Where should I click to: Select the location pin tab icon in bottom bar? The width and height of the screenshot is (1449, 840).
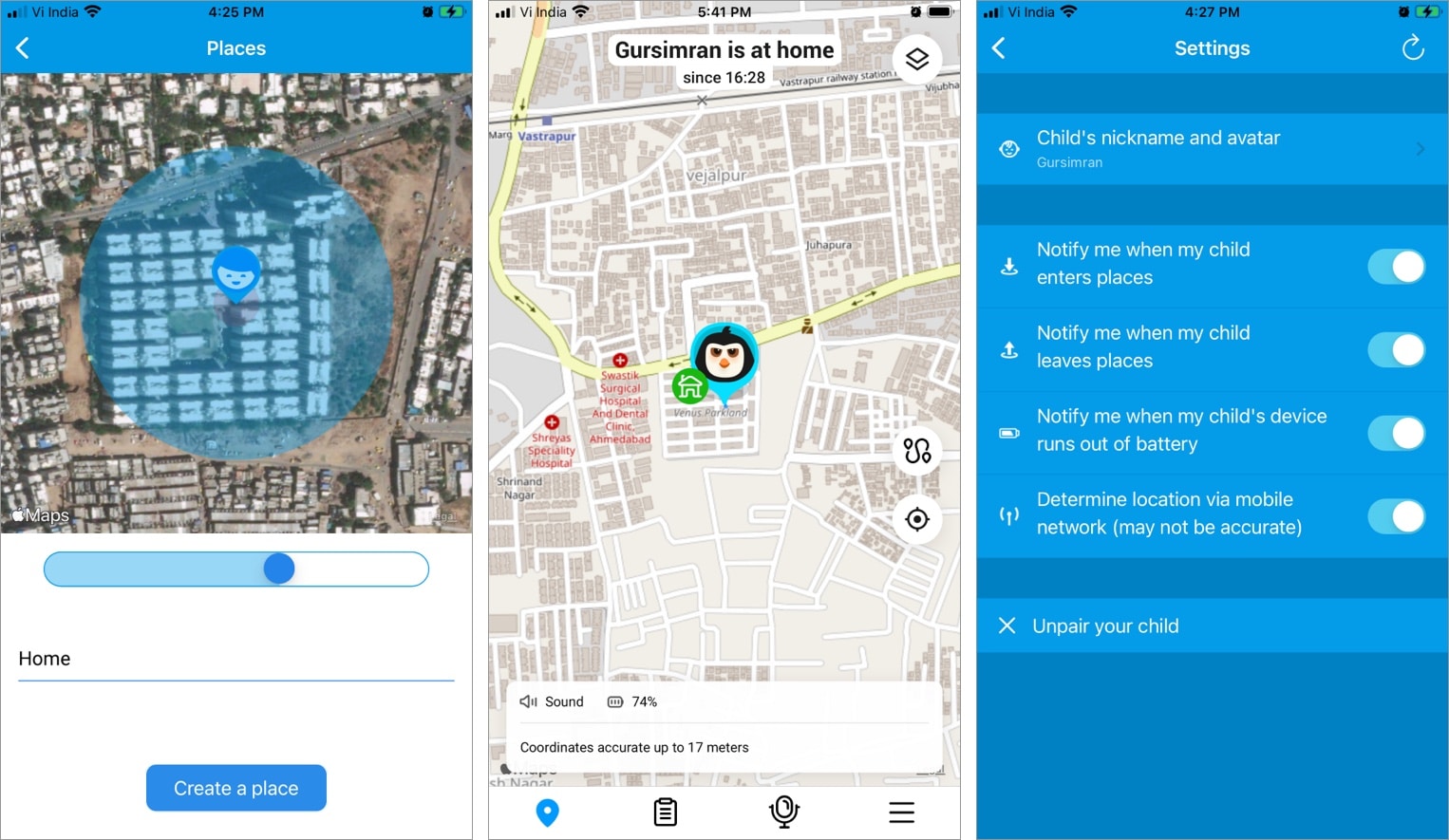(548, 812)
